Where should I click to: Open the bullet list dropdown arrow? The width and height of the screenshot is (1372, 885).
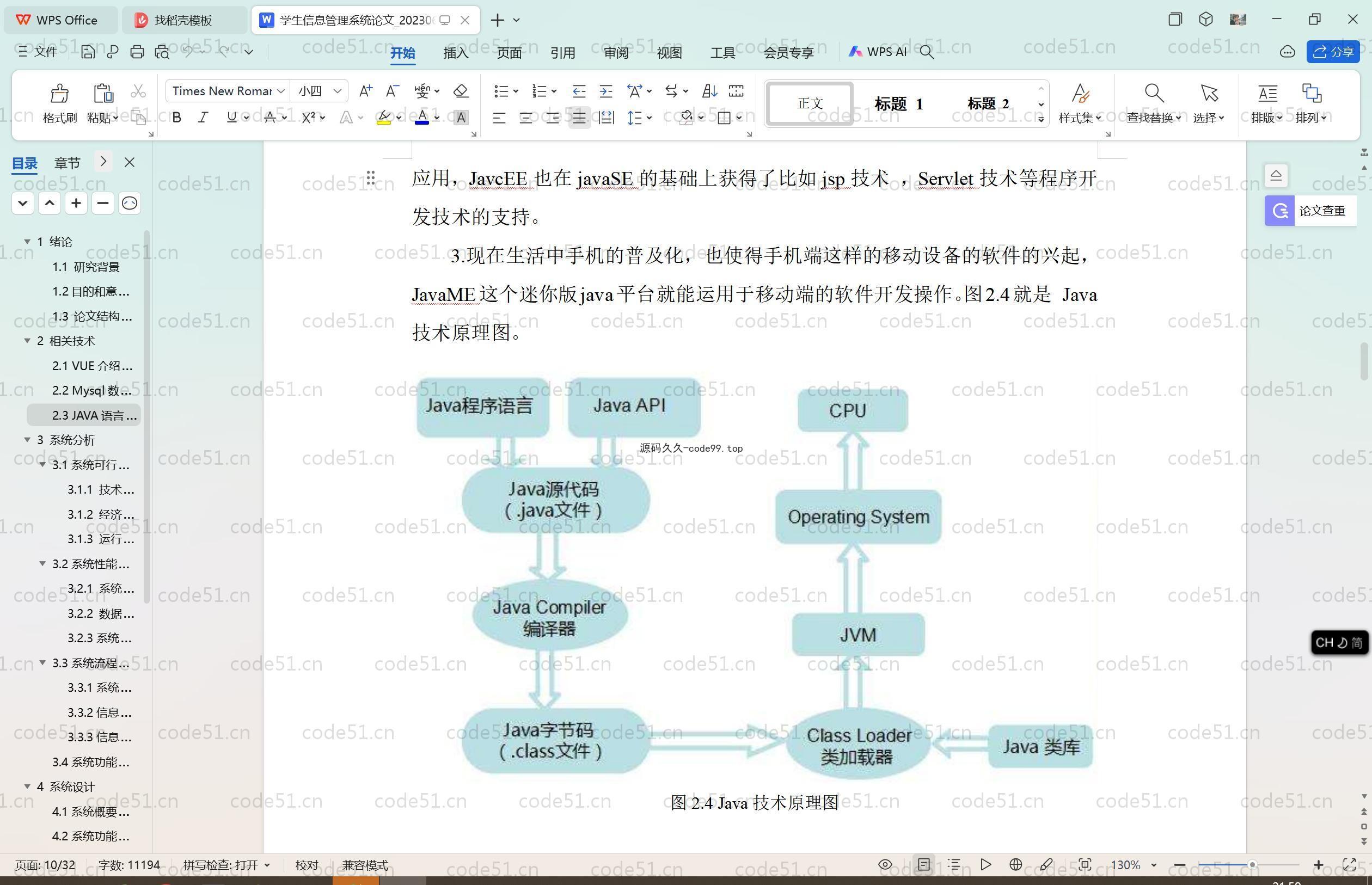[x=516, y=91]
